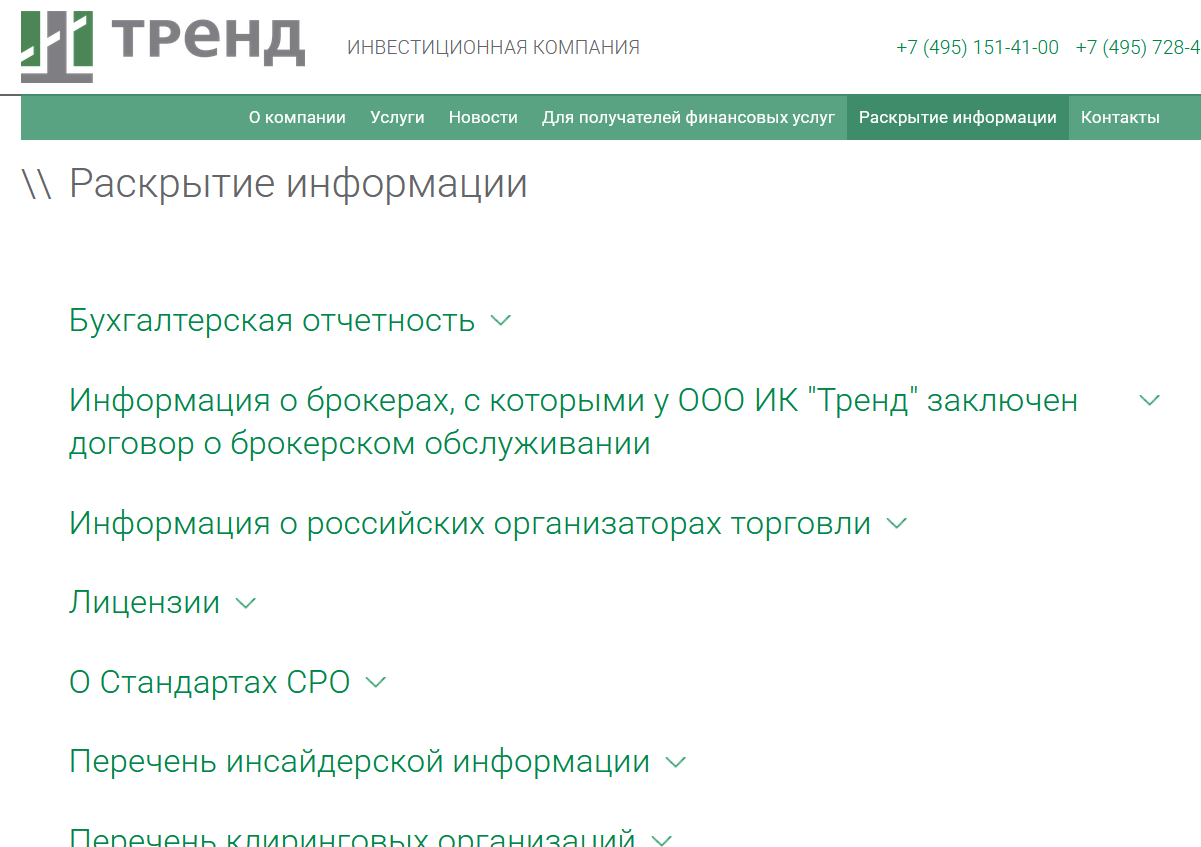The height and width of the screenshot is (847, 1201).
Task: Expand Перечень инсайдерской информации chevron
Action: coord(676,762)
